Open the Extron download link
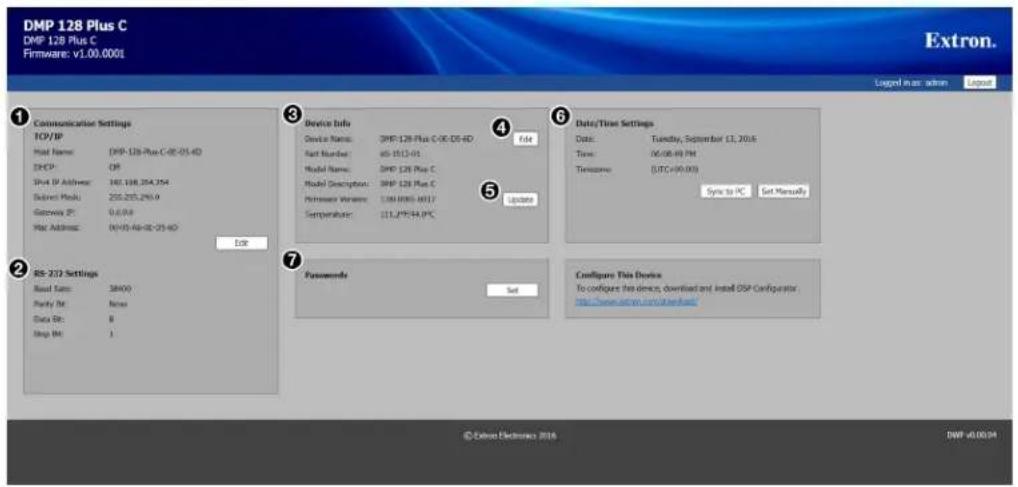Screen dimensions: 1018x487 [x=637, y=302]
